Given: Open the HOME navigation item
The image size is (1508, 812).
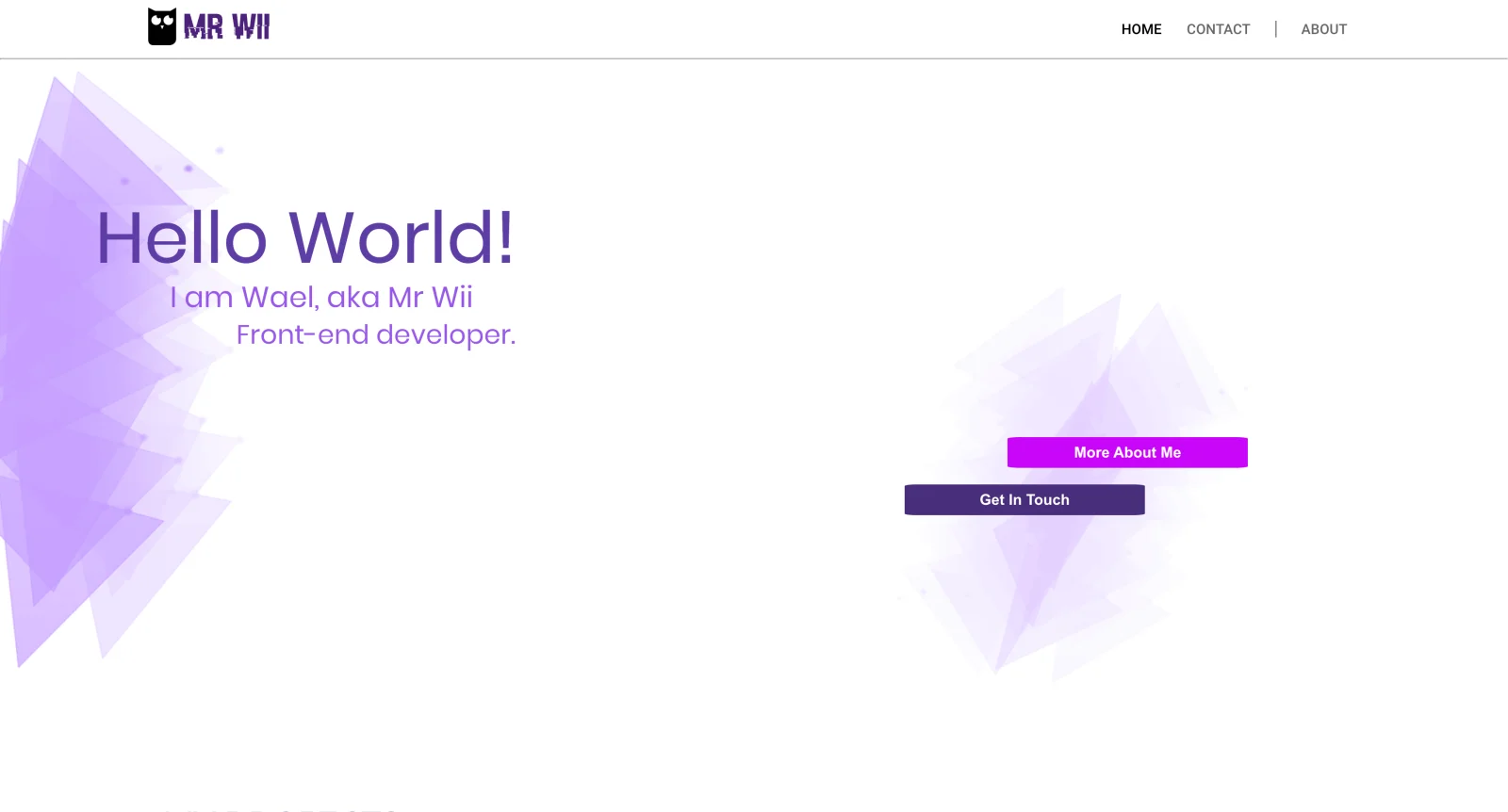Looking at the screenshot, I should 1140,29.
